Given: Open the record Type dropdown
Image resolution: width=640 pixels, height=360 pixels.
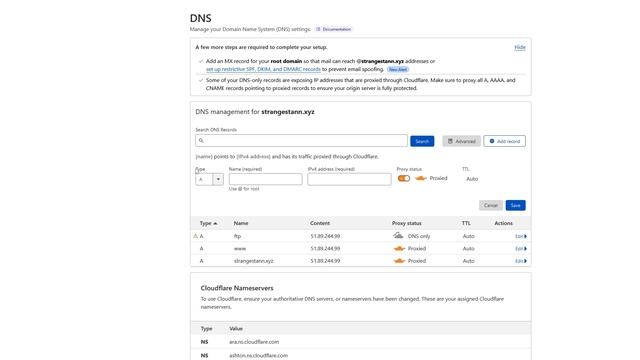Looking at the screenshot, I should [209, 179].
